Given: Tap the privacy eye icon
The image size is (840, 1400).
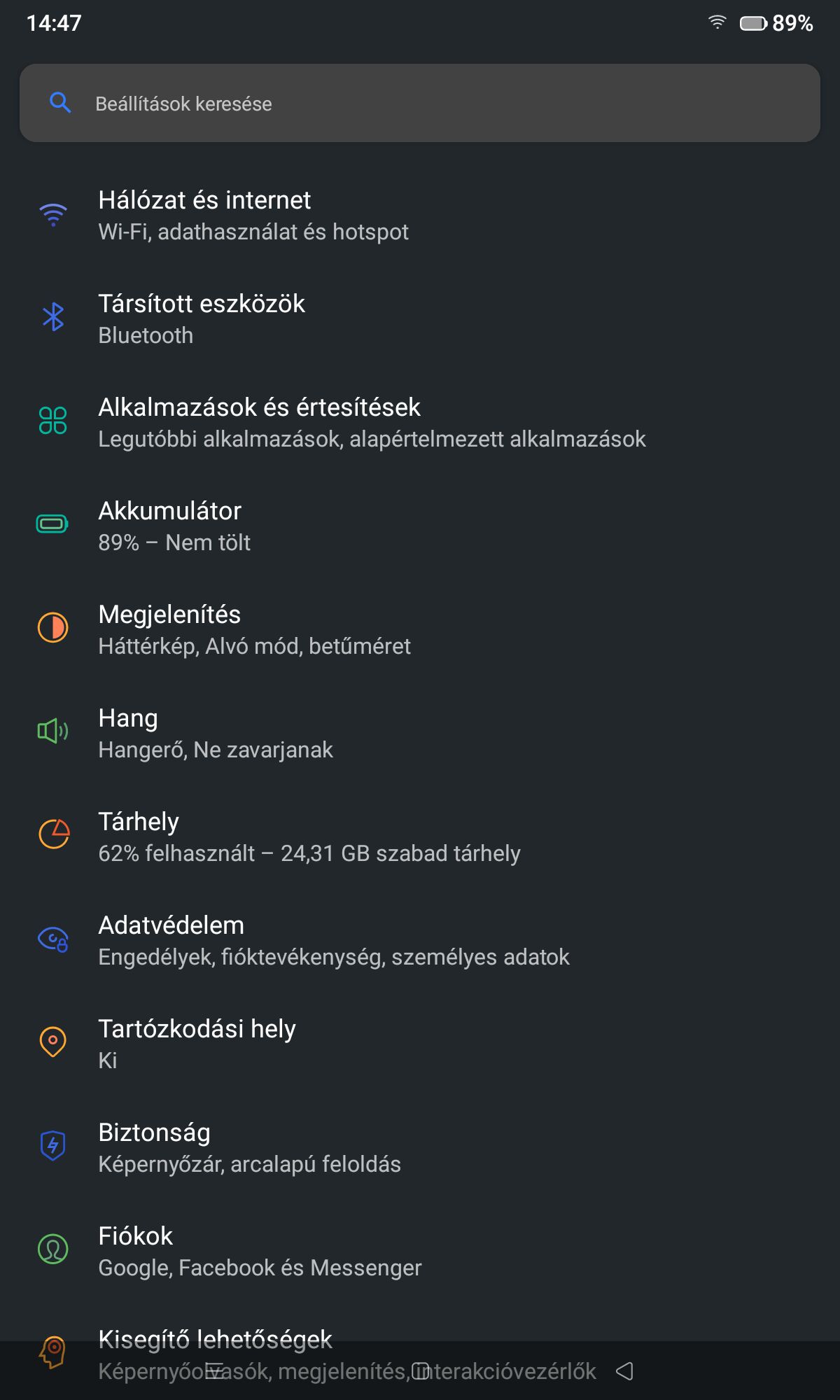Looking at the screenshot, I should [x=53, y=939].
